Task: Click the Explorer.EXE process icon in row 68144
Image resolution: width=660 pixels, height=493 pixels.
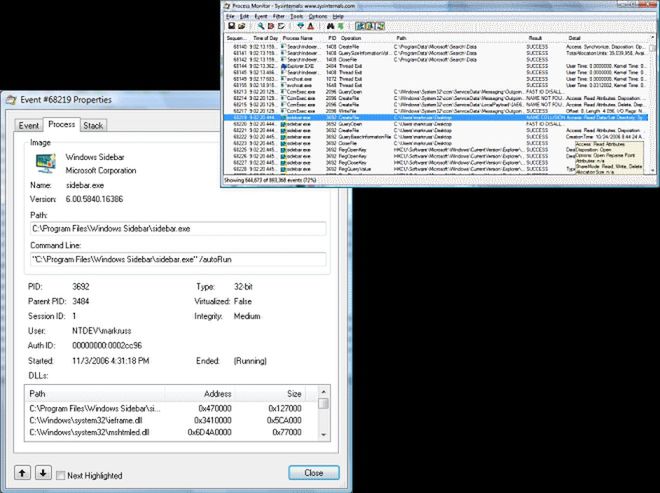Action: 284,66
